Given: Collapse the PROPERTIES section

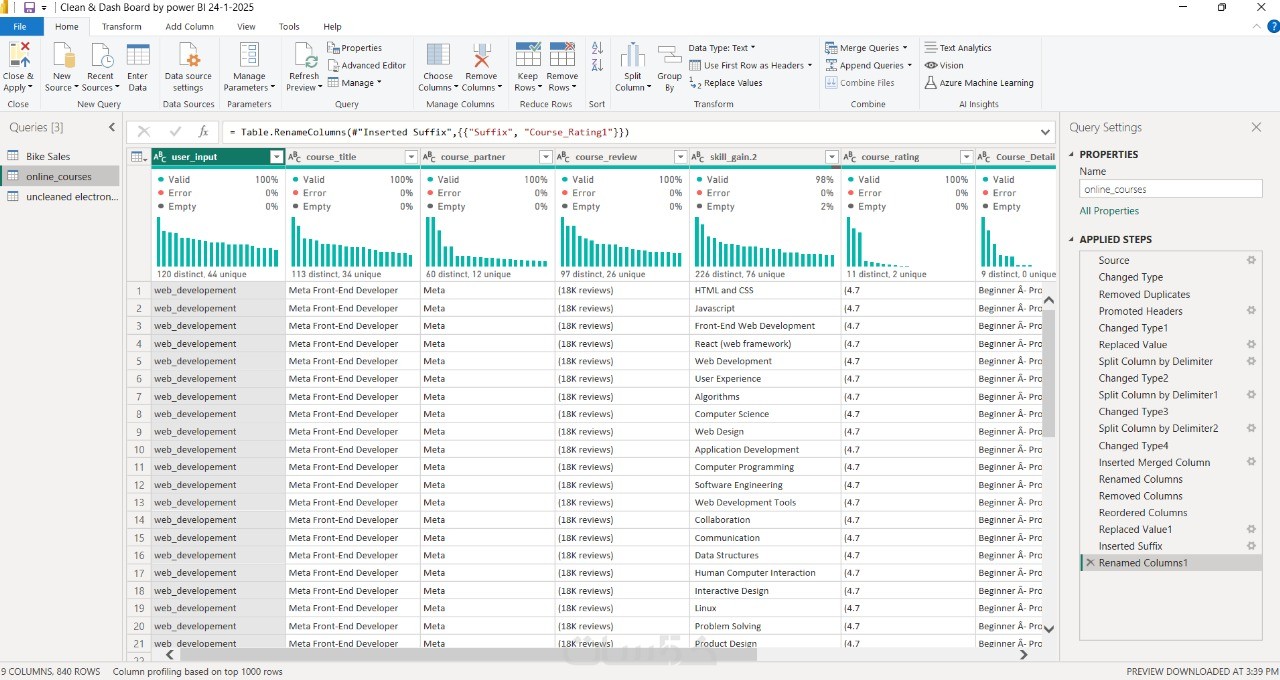Looking at the screenshot, I should [1073, 155].
